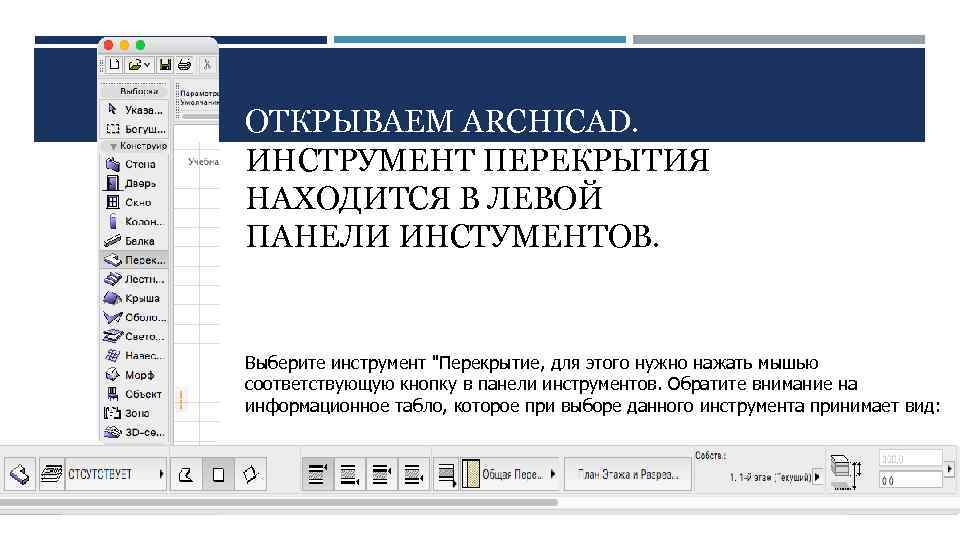Screen dimensions: 960x540
Task: Select the Window (Окно) tool
Action: pyautogui.click(x=134, y=202)
